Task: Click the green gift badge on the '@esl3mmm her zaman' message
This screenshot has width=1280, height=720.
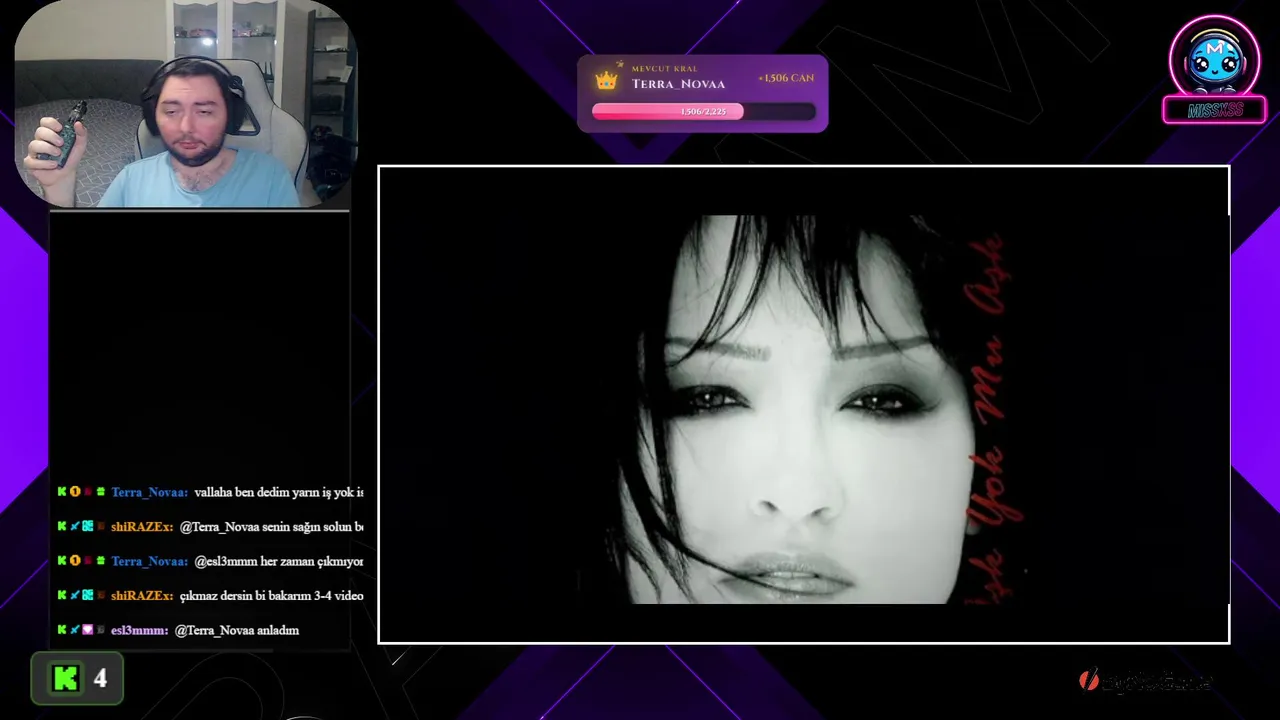Action: pyautogui.click(x=100, y=561)
